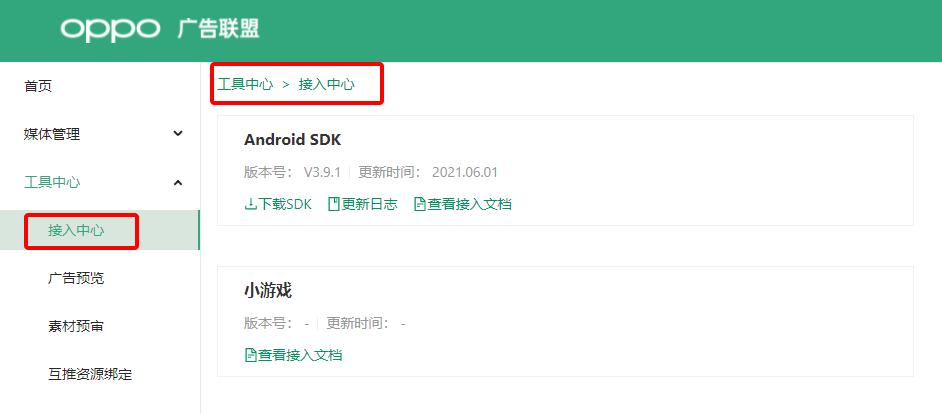Click the 广告联盟 title in the header
This screenshot has height=414, width=942.
coord(218,29)
